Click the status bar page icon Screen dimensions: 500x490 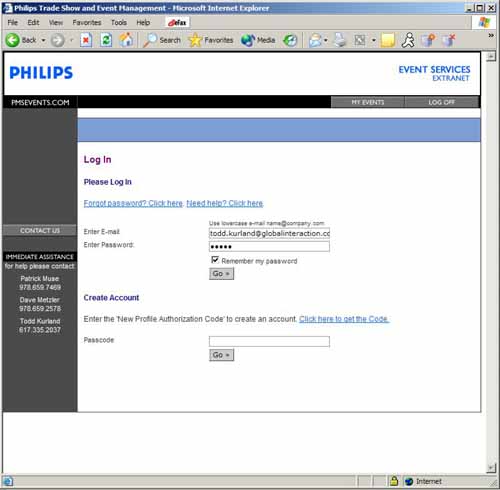8,481
